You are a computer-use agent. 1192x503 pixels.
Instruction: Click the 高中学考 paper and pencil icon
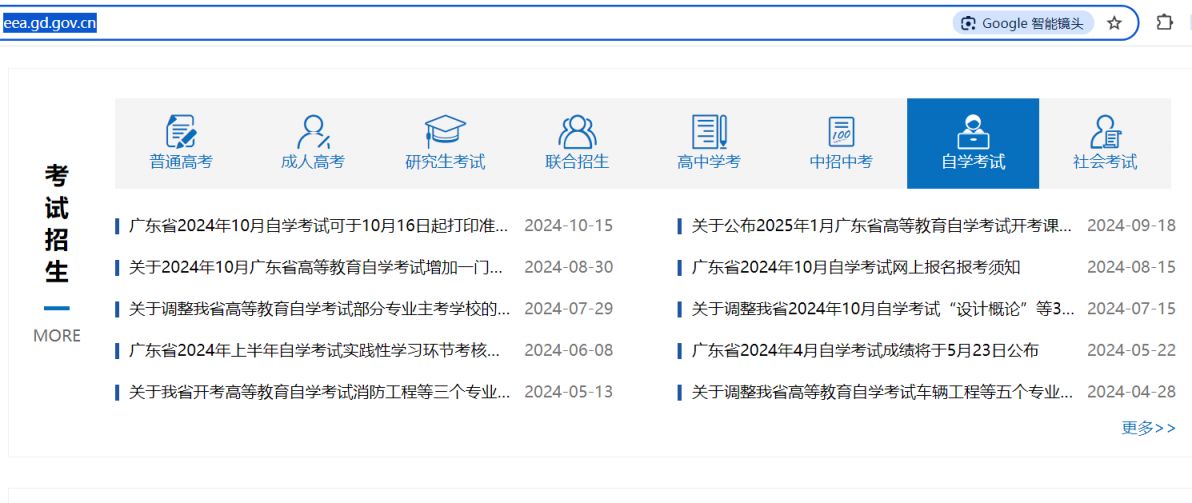[709, 131]
